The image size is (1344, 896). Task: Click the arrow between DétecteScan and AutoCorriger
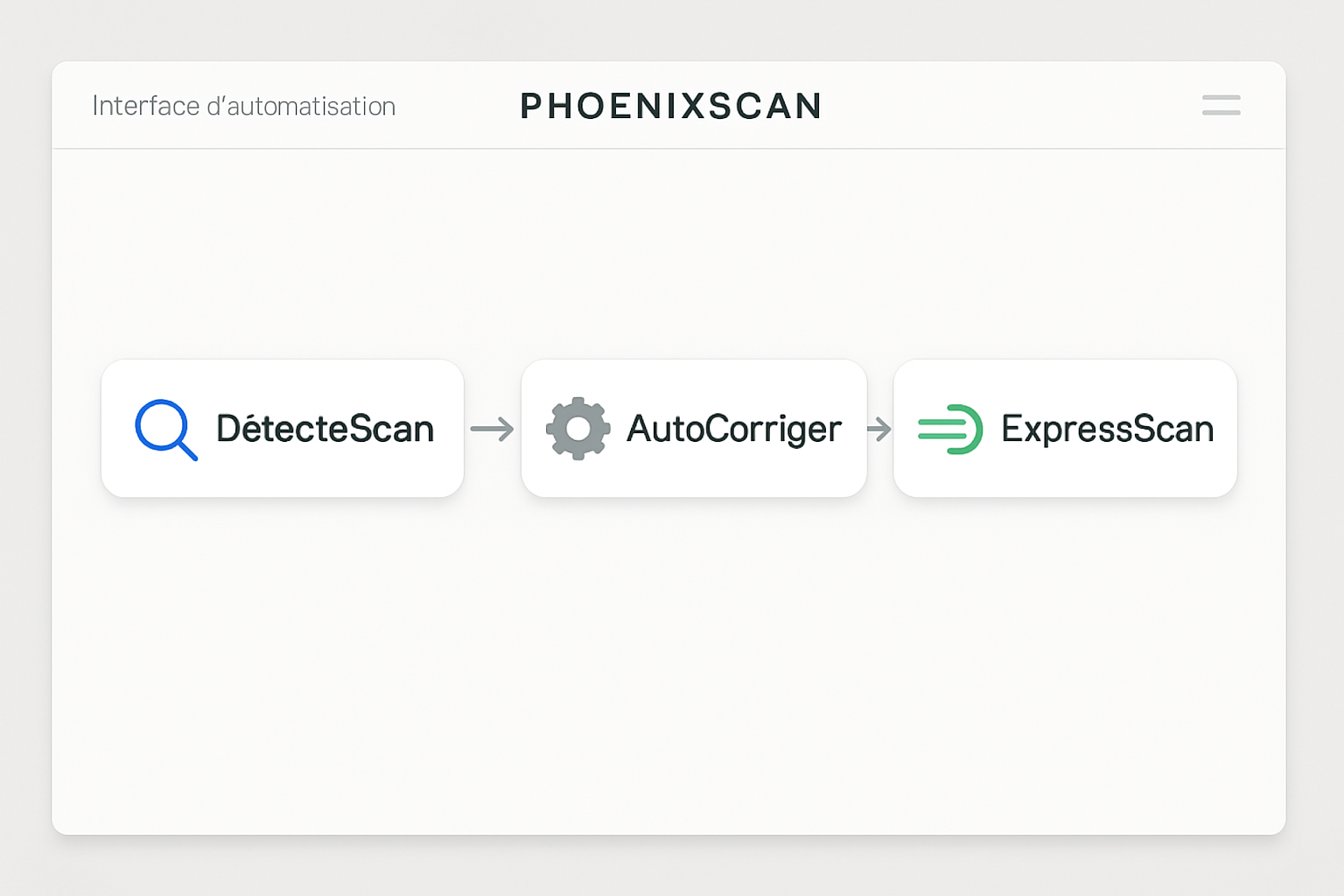click(x=493, y=429)
